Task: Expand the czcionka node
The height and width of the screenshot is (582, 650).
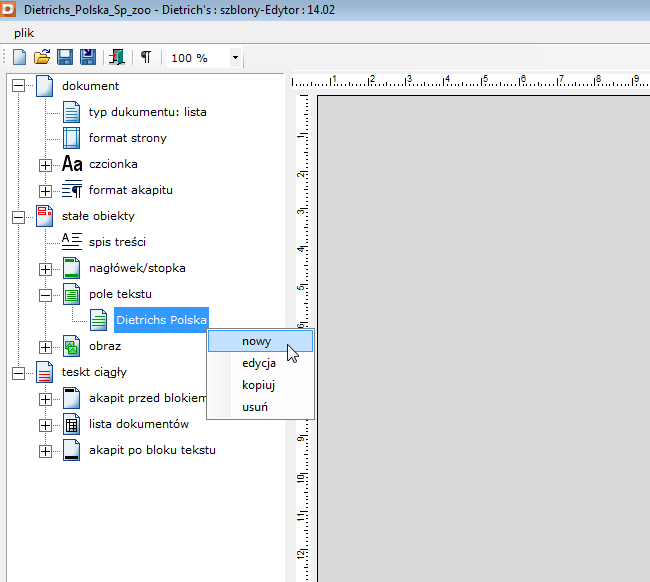Action: click(45, 164)
